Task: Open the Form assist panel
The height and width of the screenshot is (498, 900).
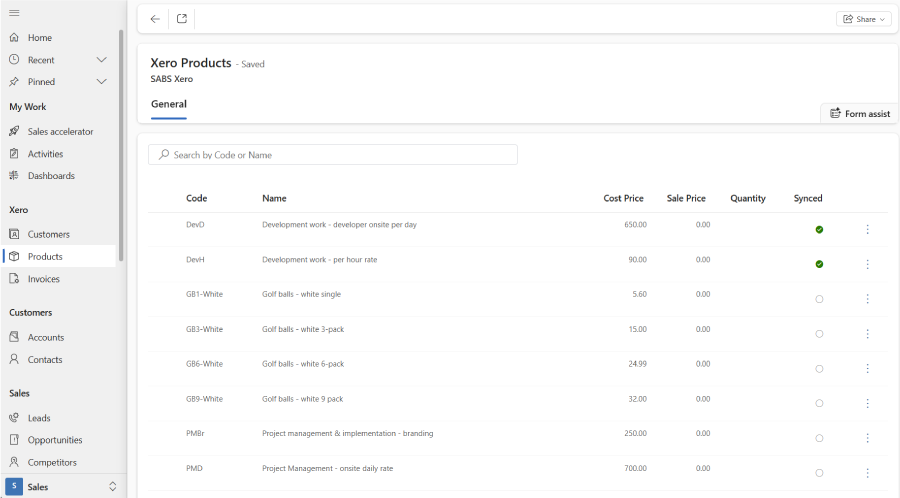Action: pos(860,114)
